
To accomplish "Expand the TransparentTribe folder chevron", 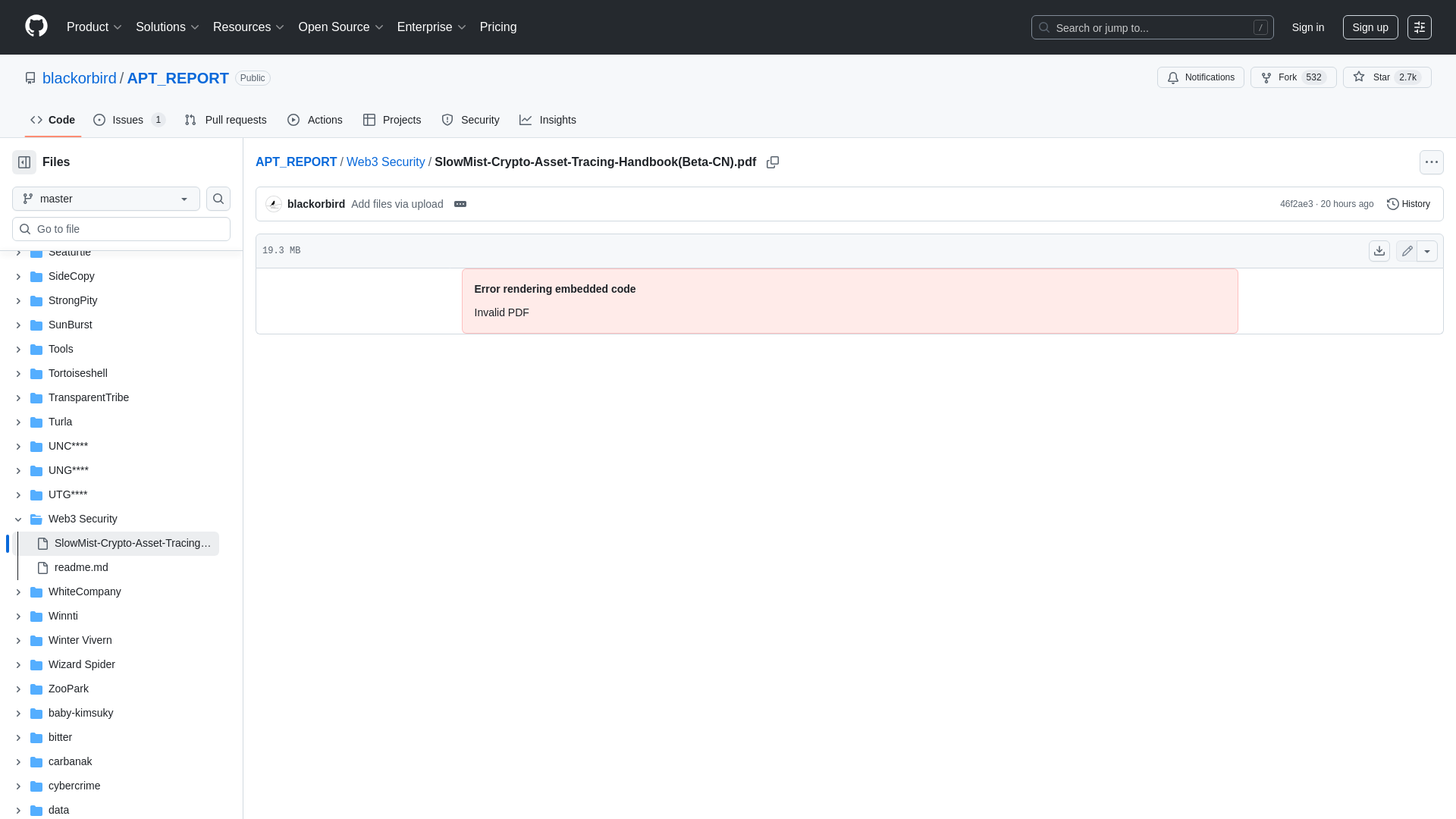I will tap(18, 398).
